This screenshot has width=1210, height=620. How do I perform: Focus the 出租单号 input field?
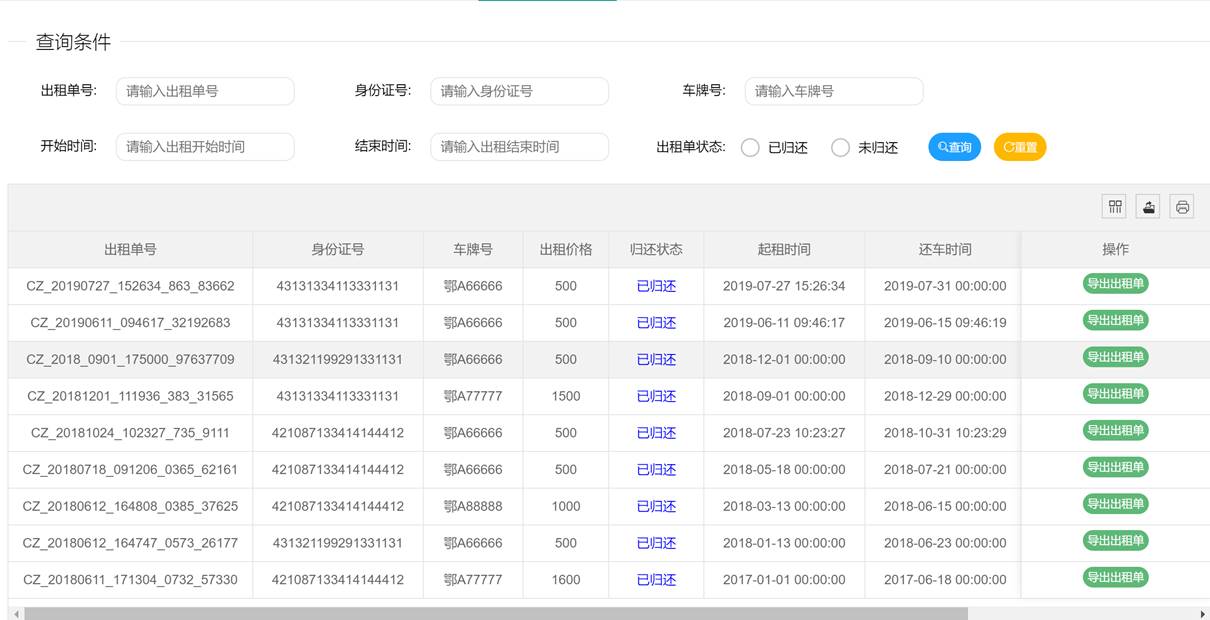pos(205,91)
